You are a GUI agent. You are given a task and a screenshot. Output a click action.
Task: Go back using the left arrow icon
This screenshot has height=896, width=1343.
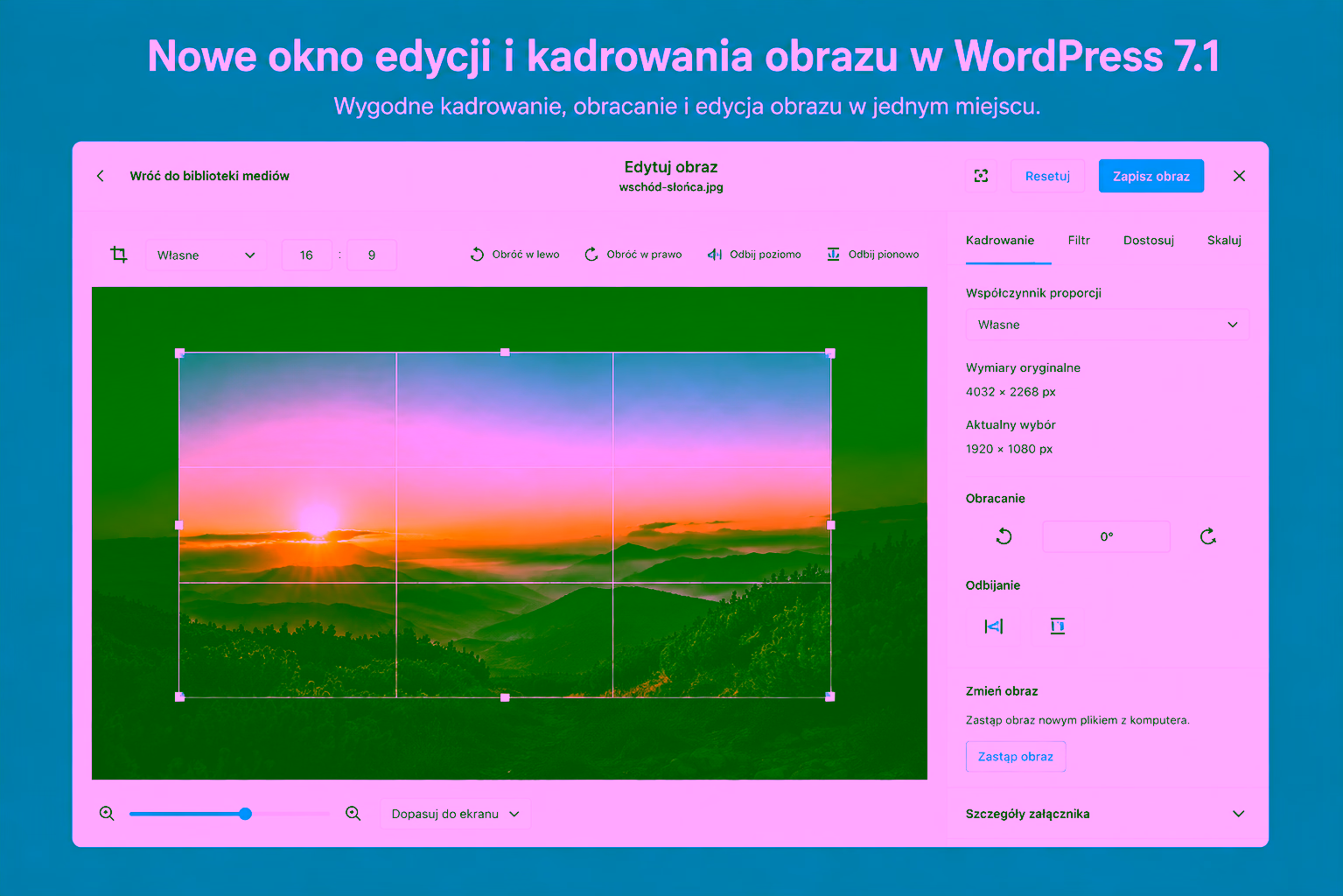[101, 176]
